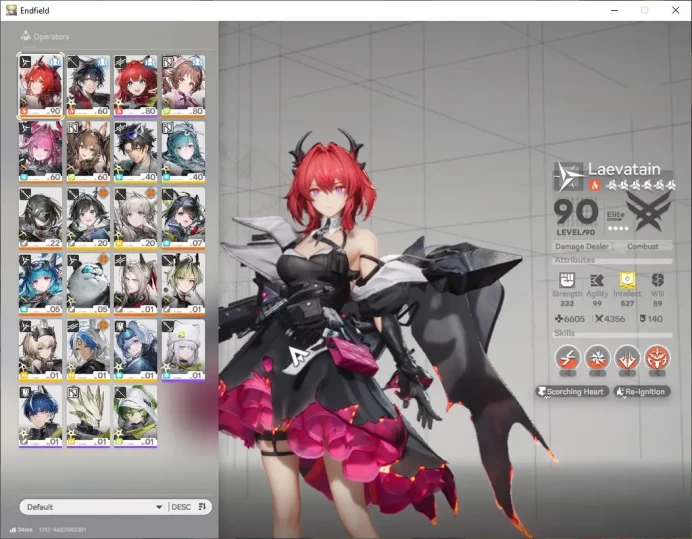Select the black-haired girl level 20 operator
This screenshot has width=692, height=539.
88,218
